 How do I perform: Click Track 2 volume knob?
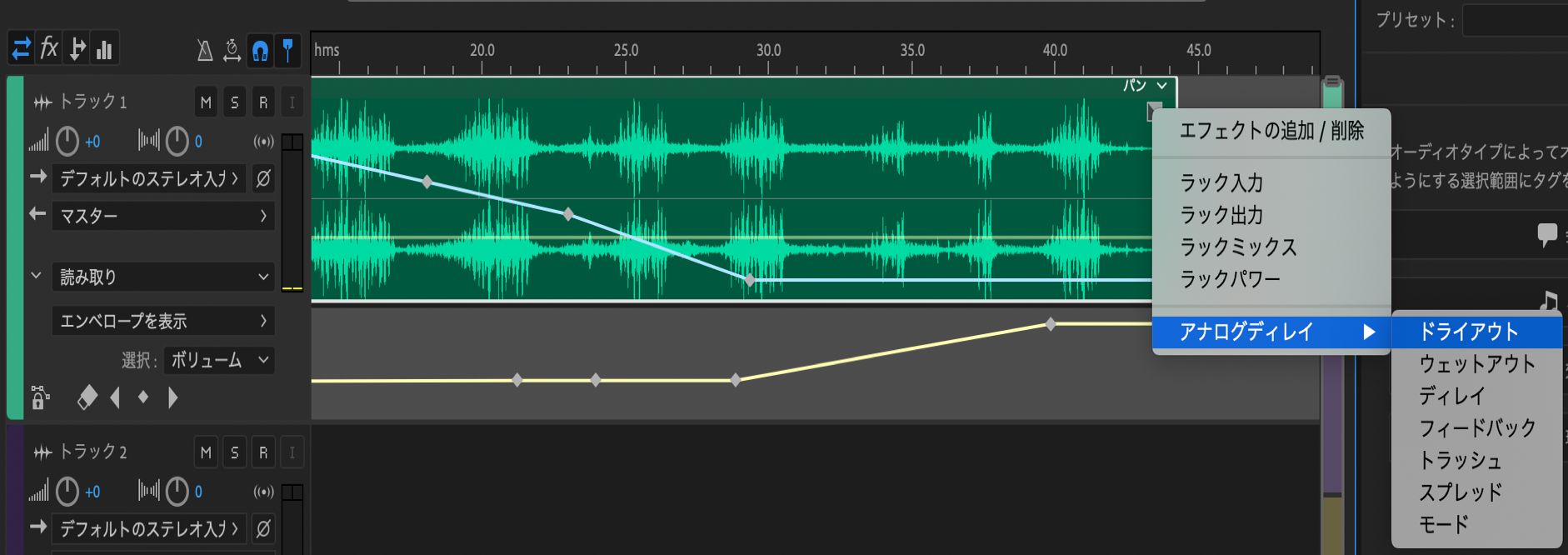[67, 492]
